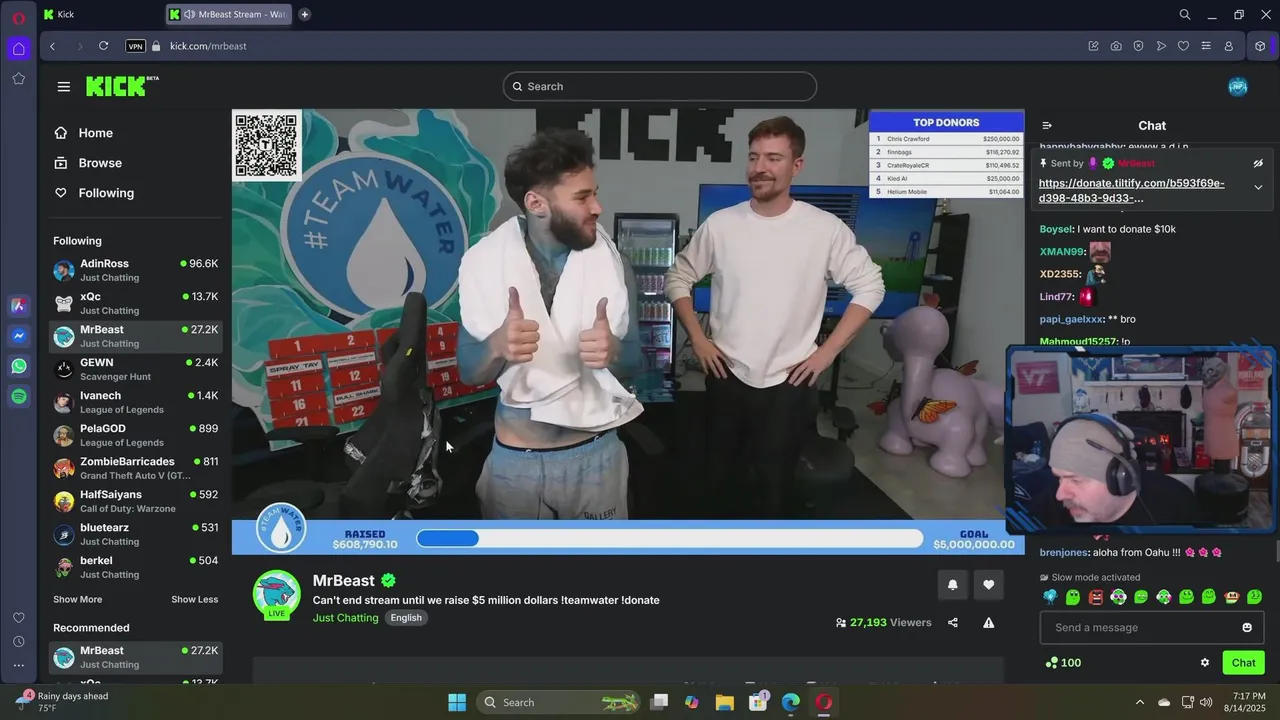This screenshot has height=720, width=1280.
Task: Open Ivanech League of Legends channel
Action: [x=136, y=402]
